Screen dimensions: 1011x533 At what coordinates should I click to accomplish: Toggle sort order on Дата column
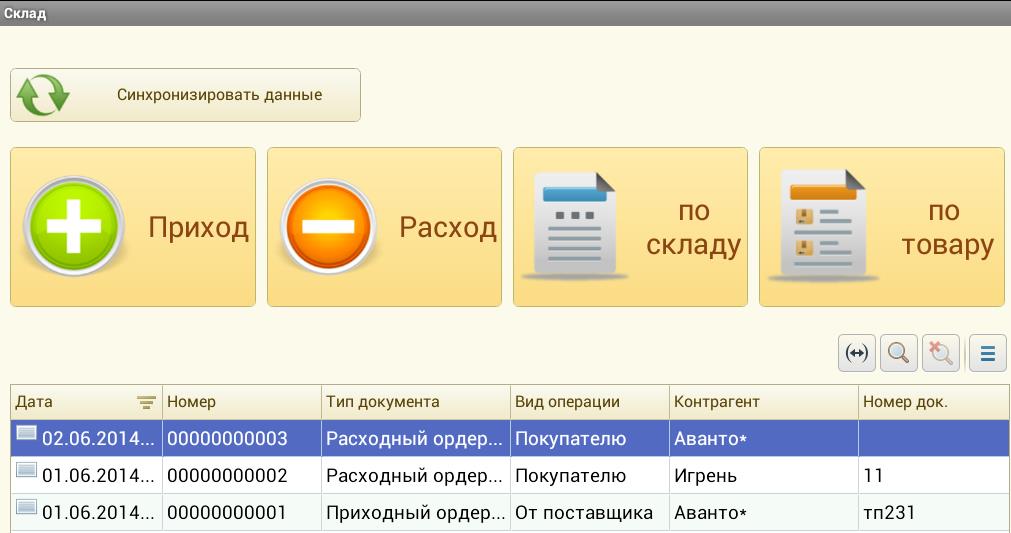click(x=146, y=402)
